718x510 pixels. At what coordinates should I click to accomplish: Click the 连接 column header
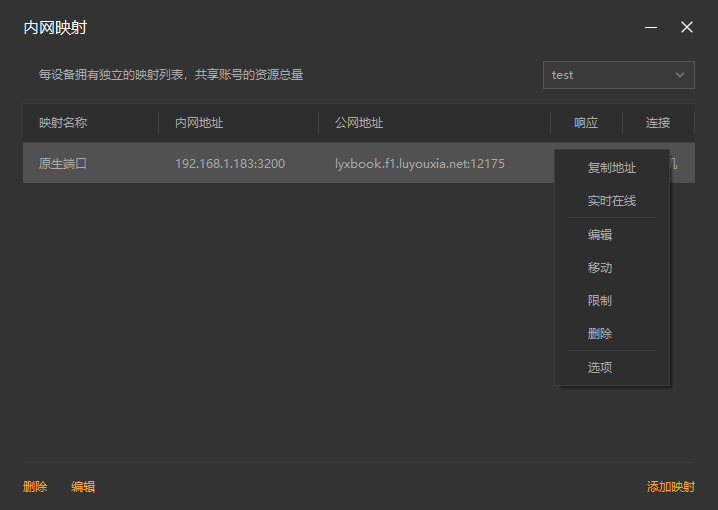[x=658, y=123]
